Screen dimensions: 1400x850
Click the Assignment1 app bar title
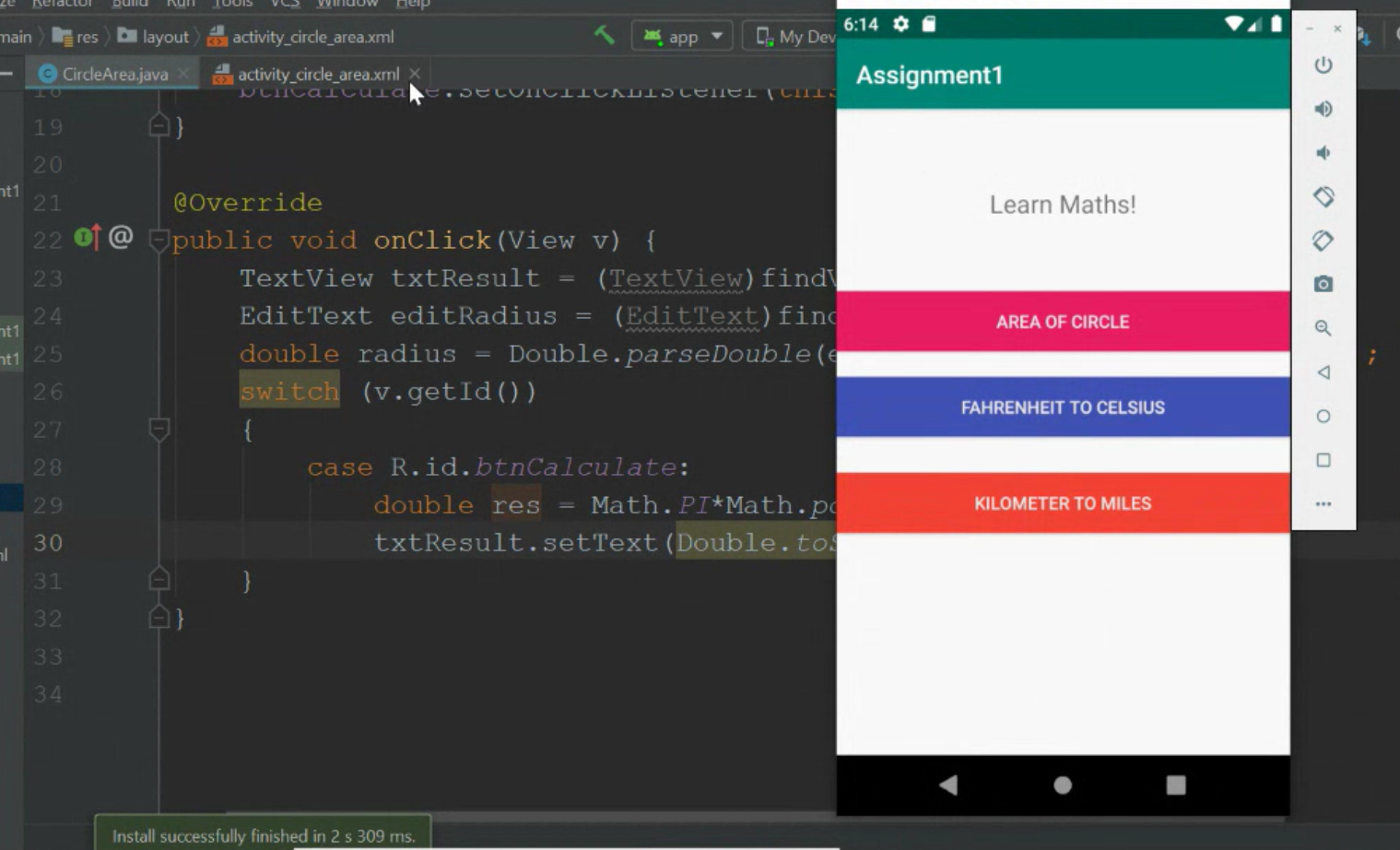[929, 76]
